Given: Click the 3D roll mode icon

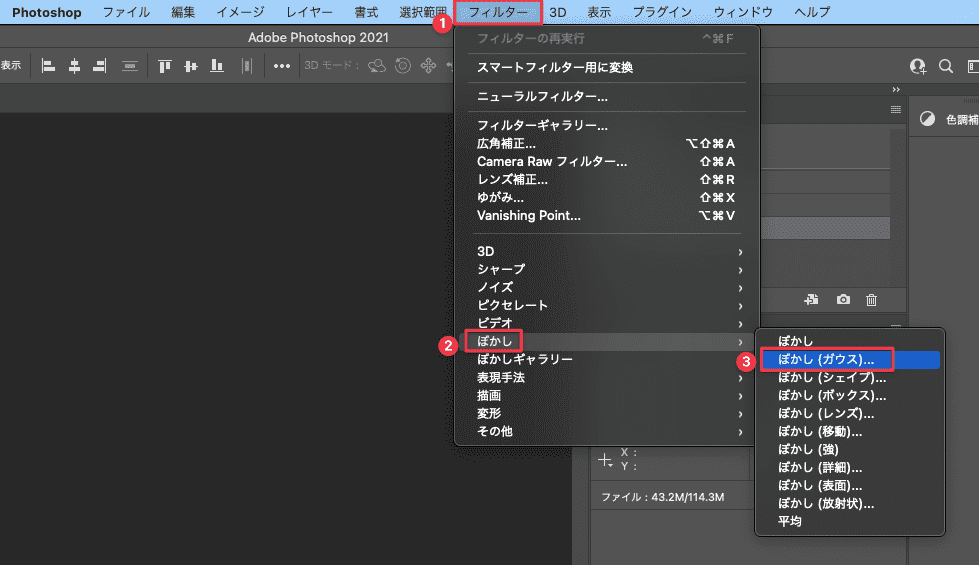Looking at the screenshot, I should 403,66.
